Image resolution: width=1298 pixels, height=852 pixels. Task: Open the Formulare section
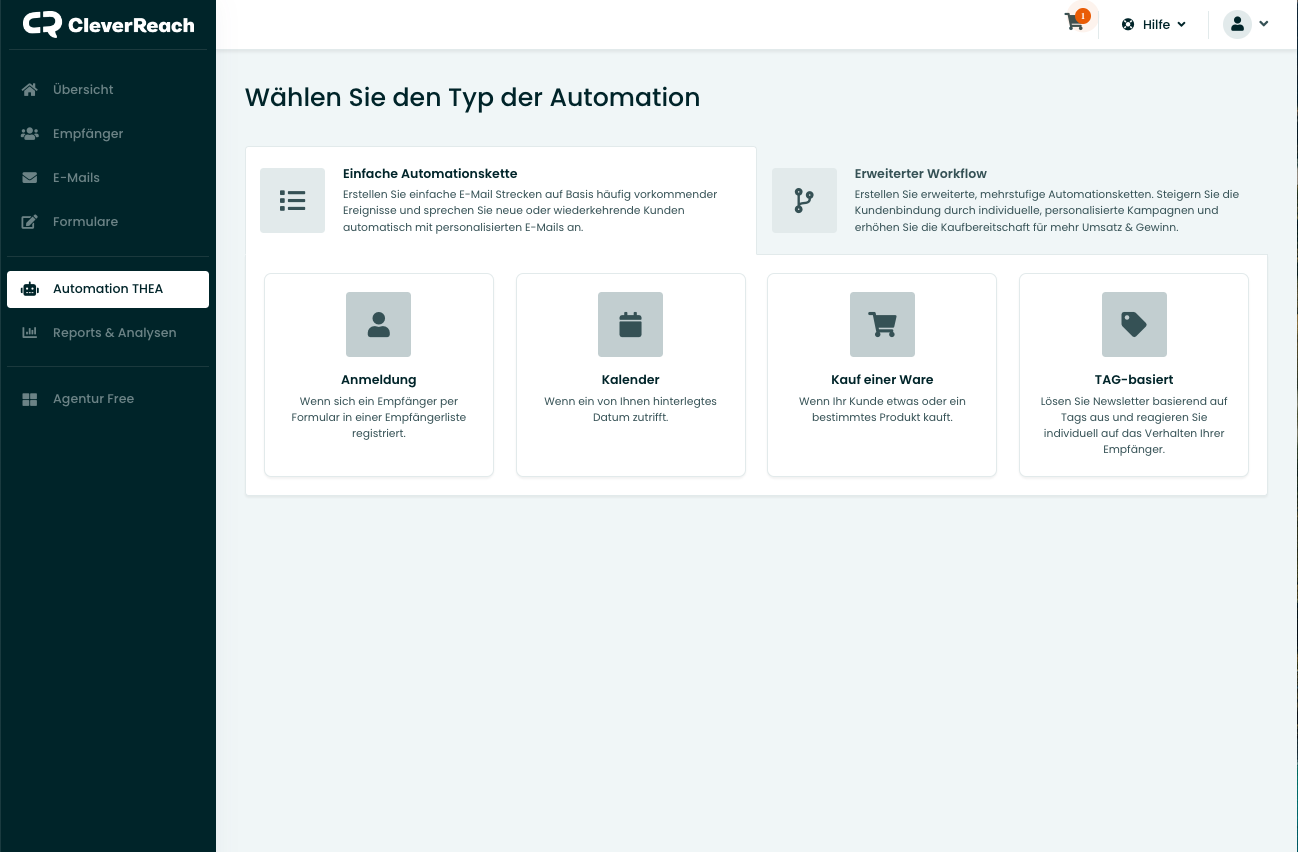(85, 221)
